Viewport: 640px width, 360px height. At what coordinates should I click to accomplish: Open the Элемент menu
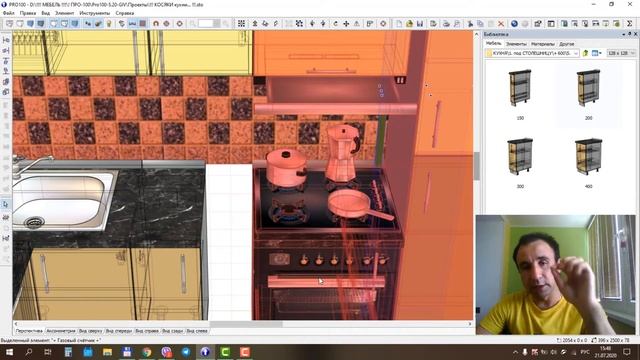pyautogui.click(x=64, y=13)
